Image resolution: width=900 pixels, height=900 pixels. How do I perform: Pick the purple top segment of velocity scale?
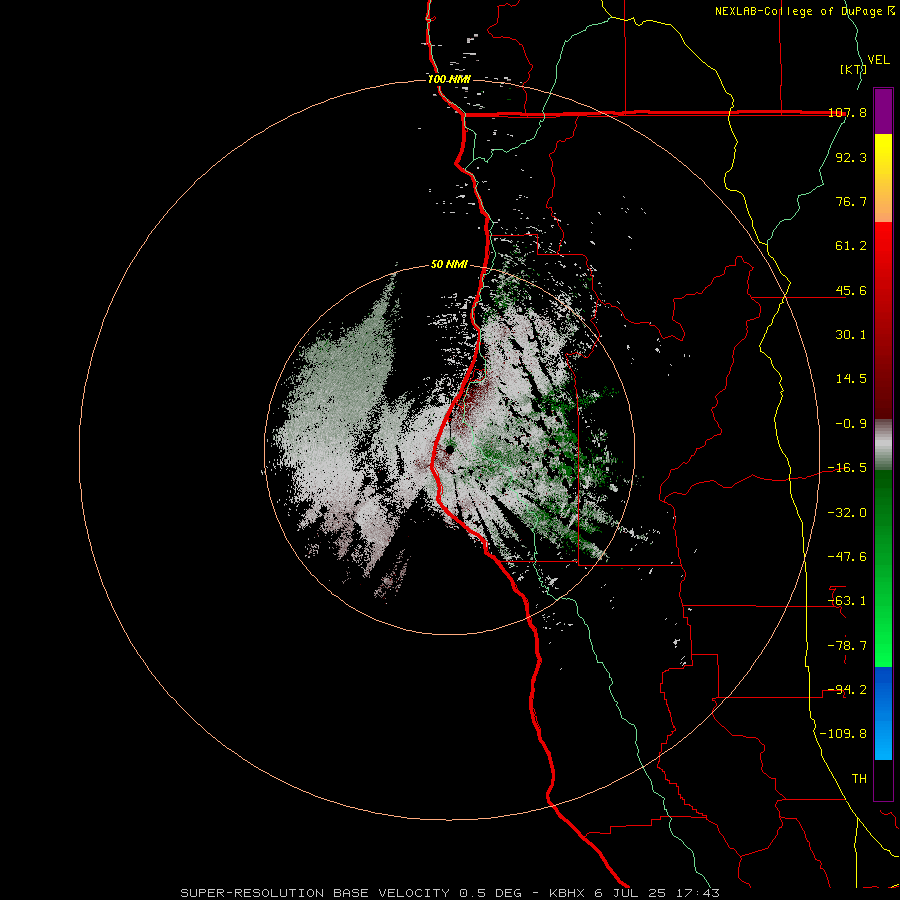click(x=883, y=111)
